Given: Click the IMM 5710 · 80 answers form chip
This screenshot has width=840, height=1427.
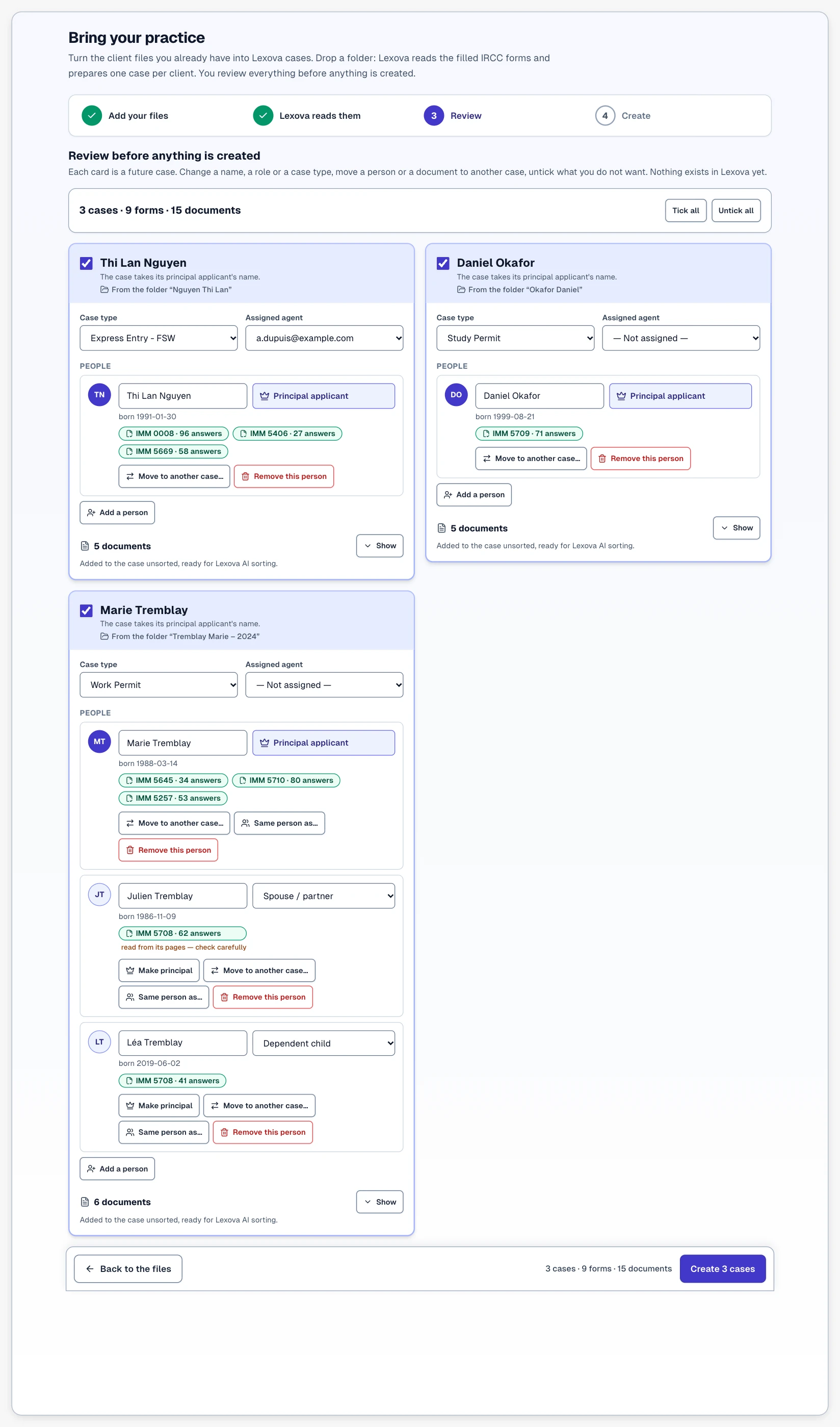Looking at the screenshot, I should tap(286, 780).
